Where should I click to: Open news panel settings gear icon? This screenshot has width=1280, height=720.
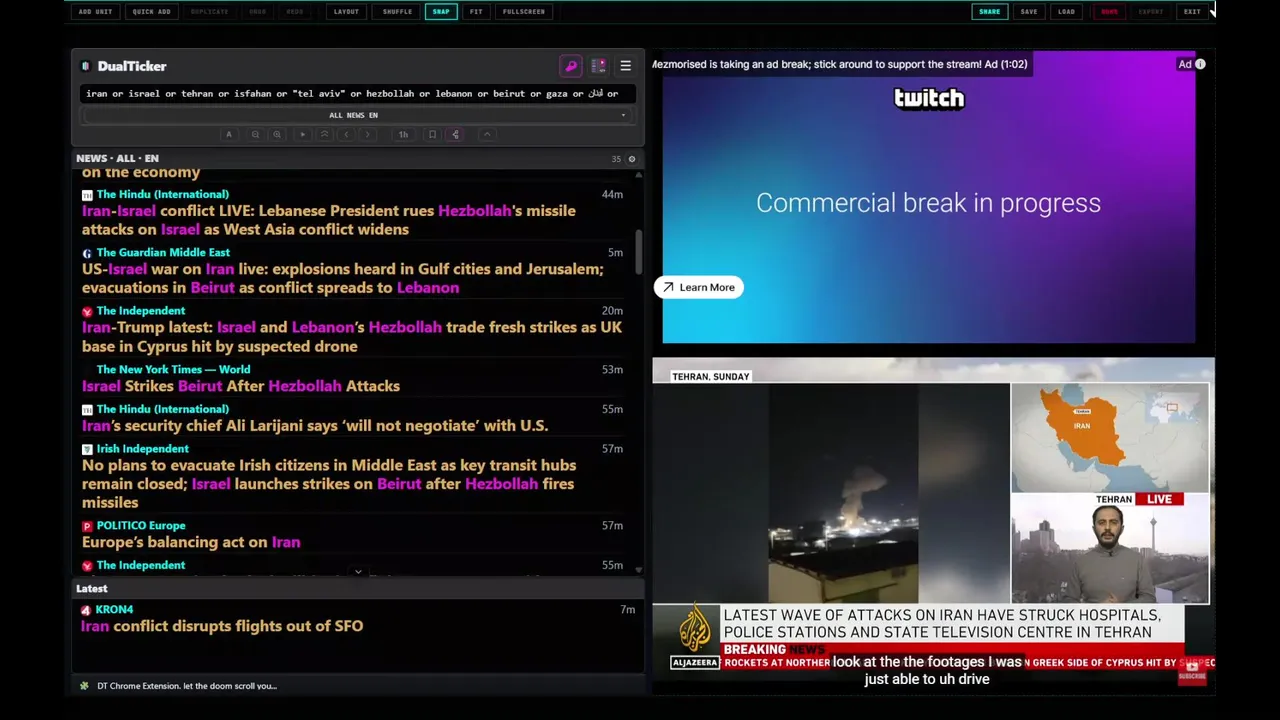point(631,159)
